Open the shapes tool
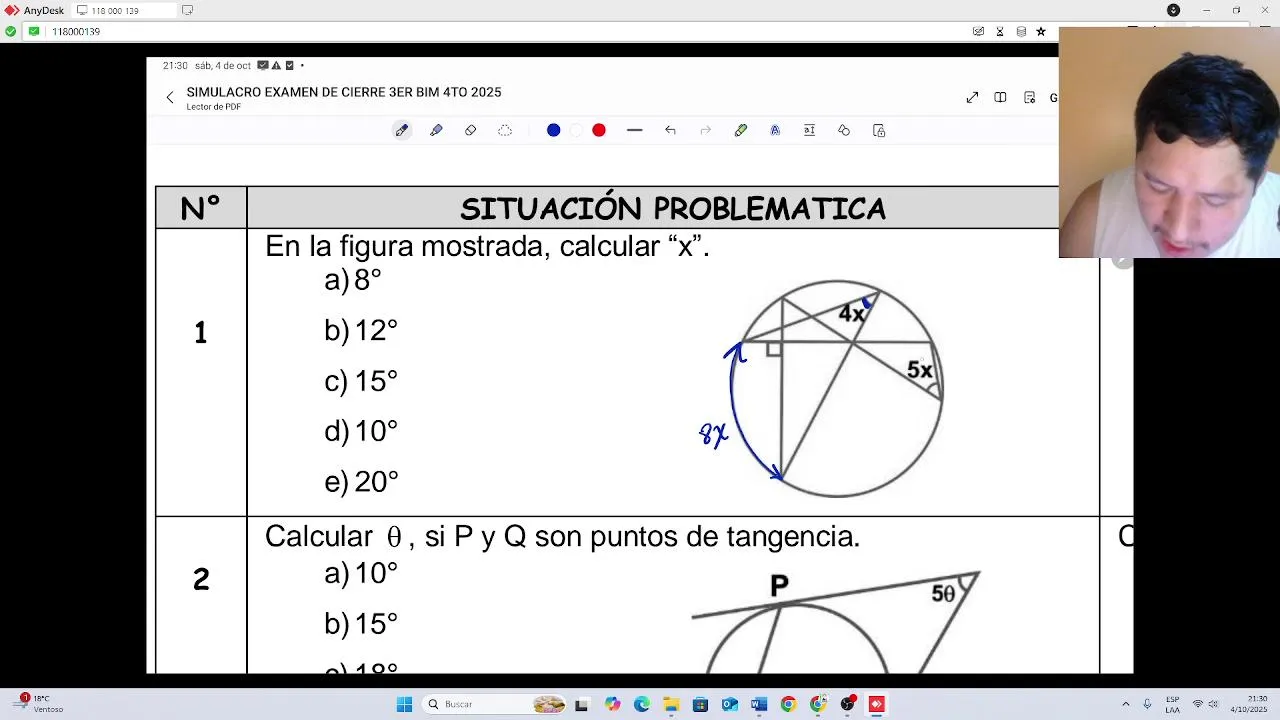This screenshot has height=720, width=1280. (844, 130)
